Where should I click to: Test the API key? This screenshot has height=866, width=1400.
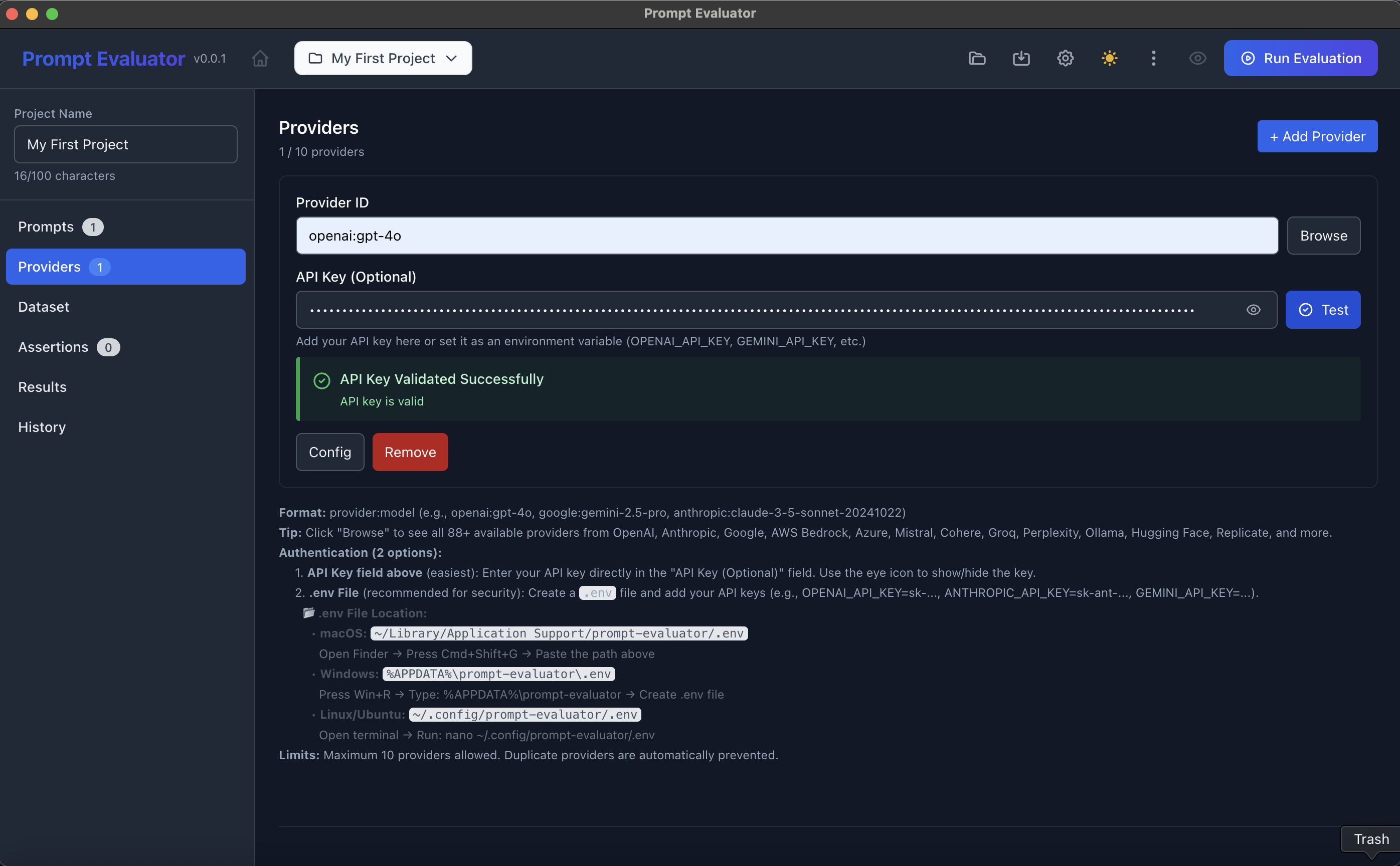click(x=1323, y=309)
